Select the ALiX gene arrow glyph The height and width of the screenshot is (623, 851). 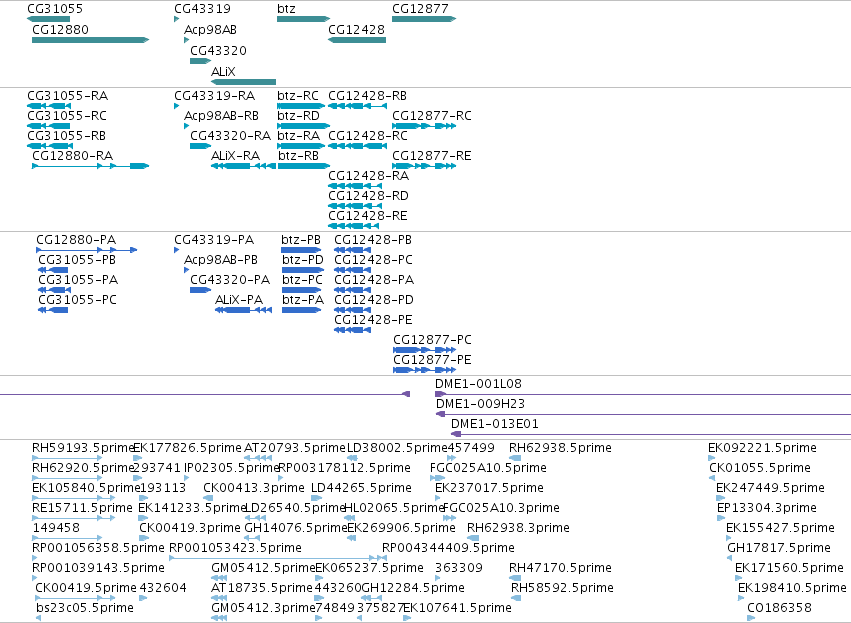244,82
